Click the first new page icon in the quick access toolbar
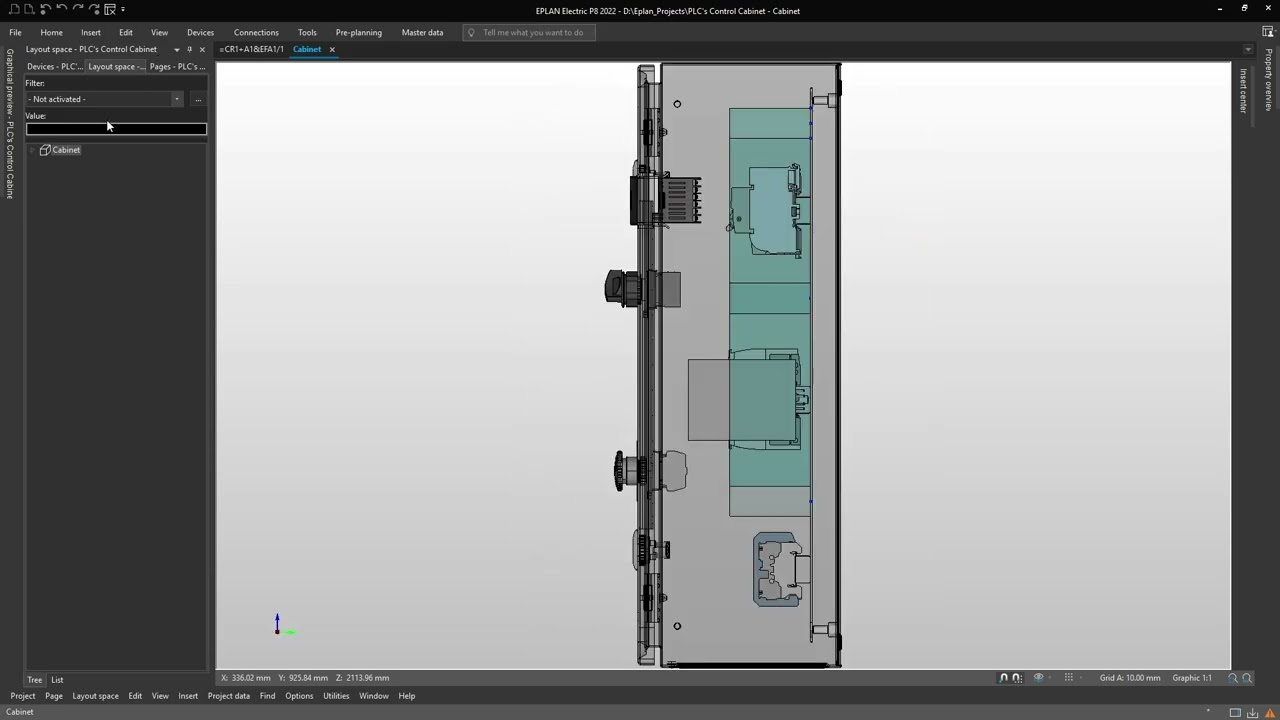 pyautogui.click(x=14, y=9)
